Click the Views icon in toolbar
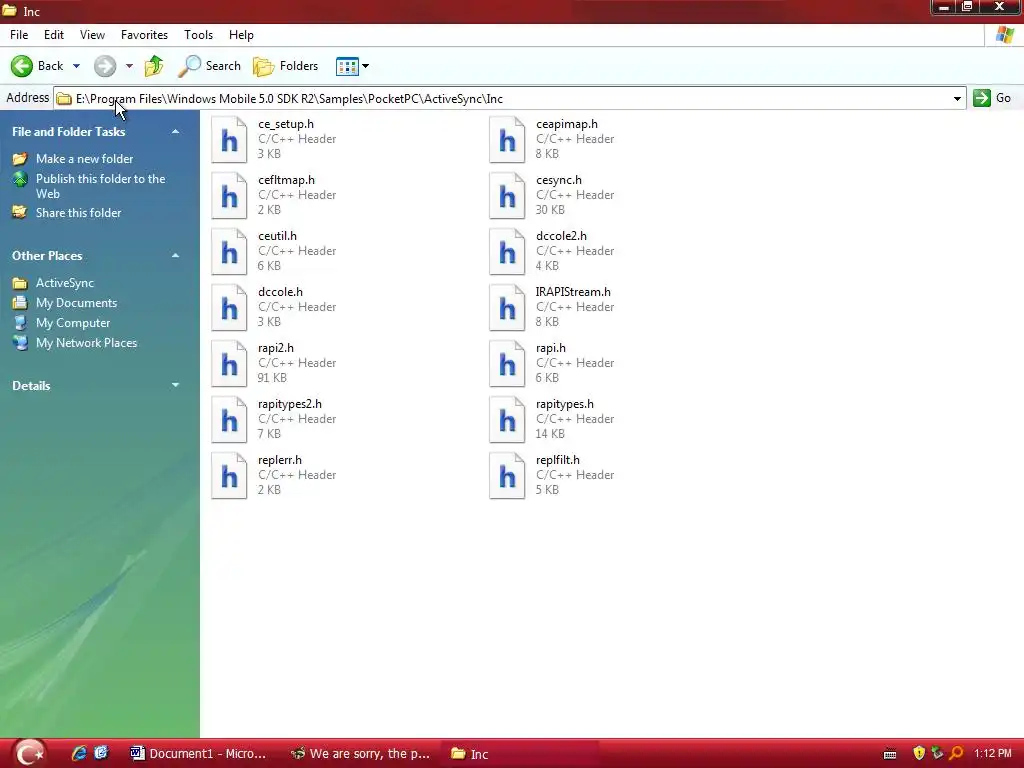 point(347,66)
